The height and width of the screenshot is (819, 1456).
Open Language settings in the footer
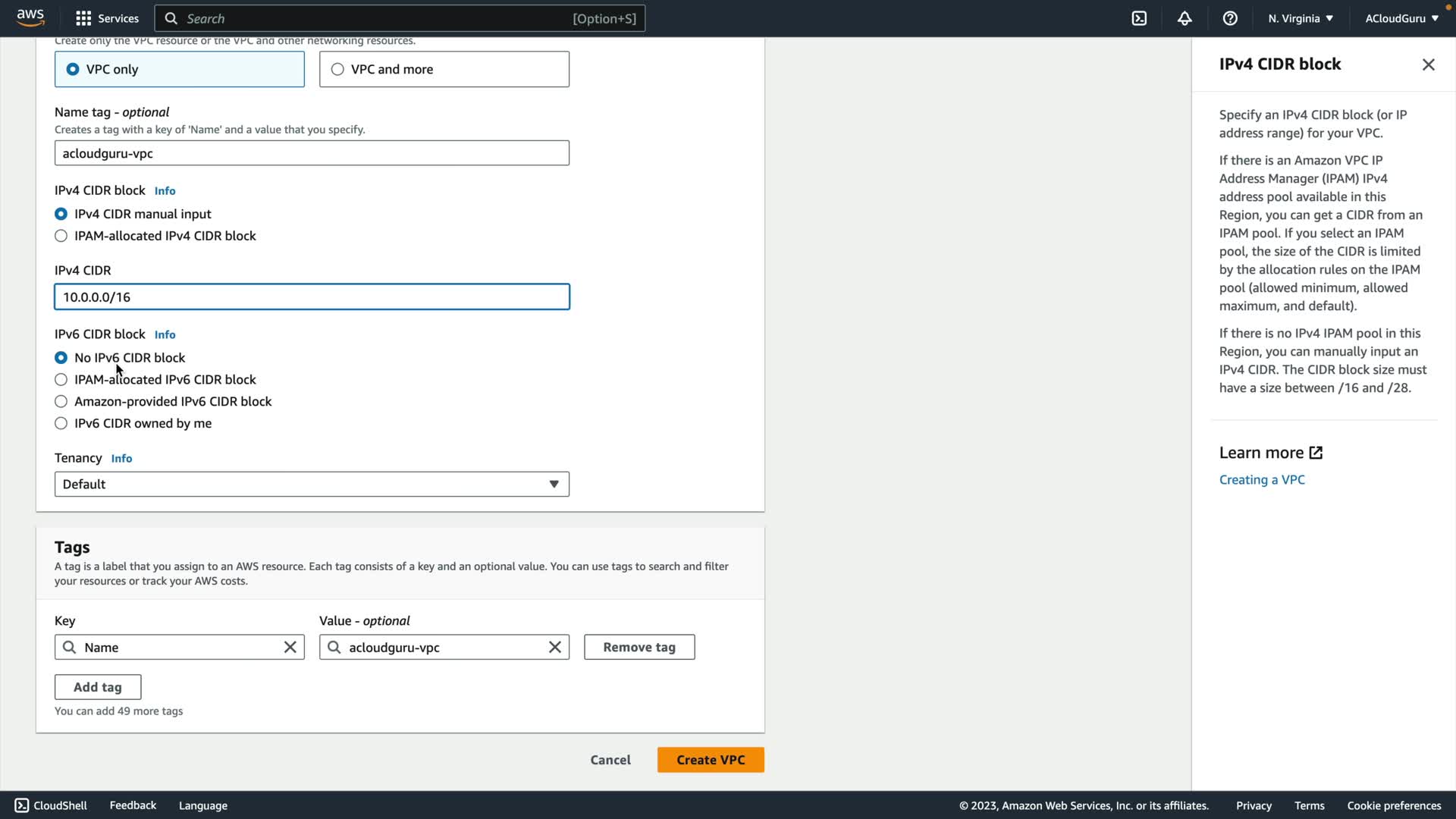[202, 805]
